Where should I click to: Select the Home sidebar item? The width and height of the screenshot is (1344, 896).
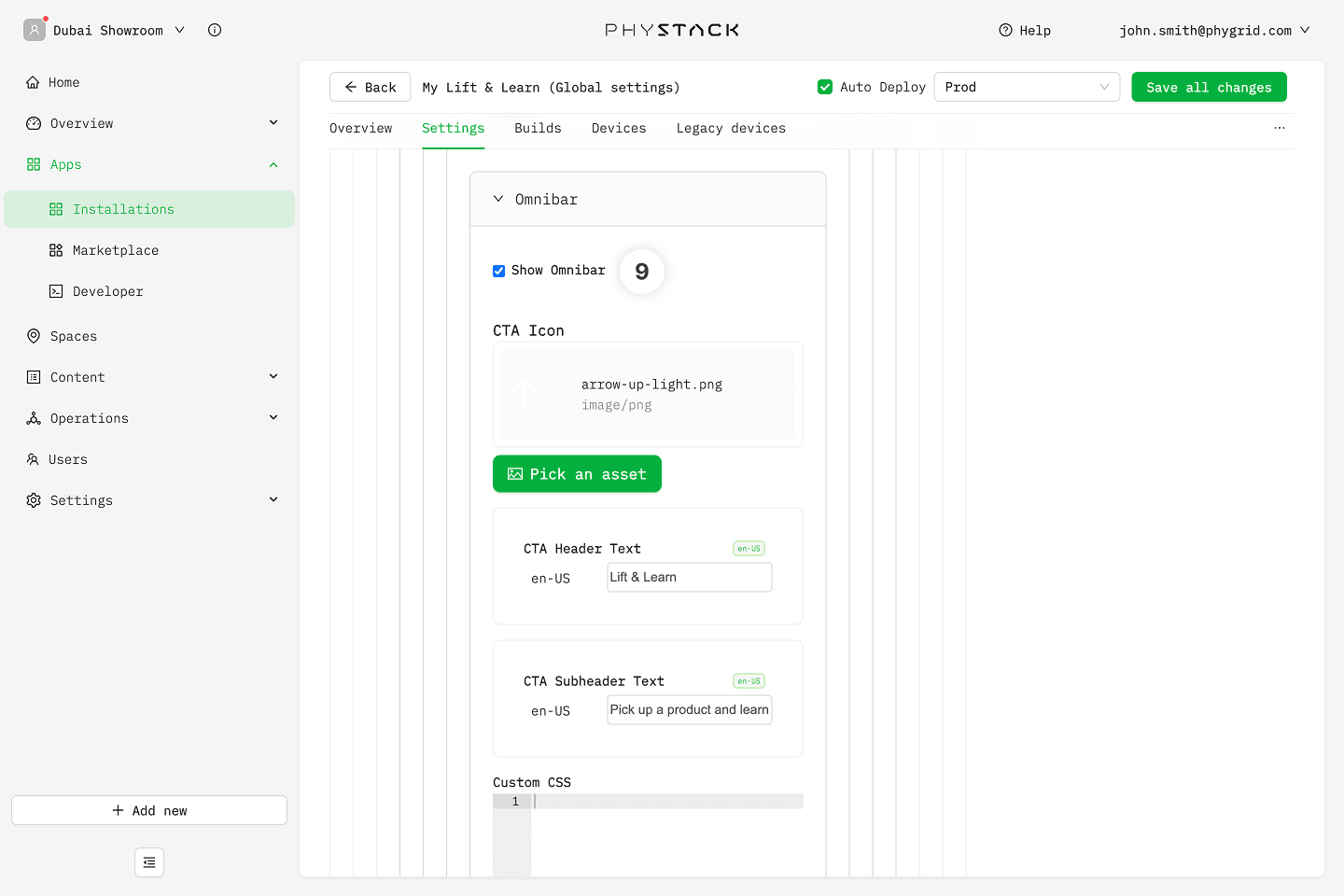[149, 82]
